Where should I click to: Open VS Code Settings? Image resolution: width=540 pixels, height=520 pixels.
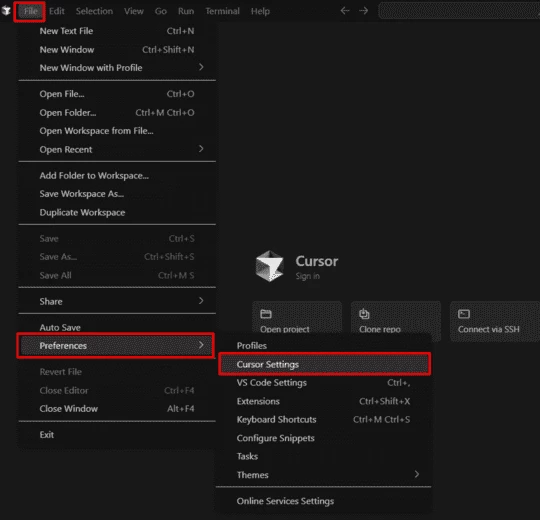click(x=324, y=383)
